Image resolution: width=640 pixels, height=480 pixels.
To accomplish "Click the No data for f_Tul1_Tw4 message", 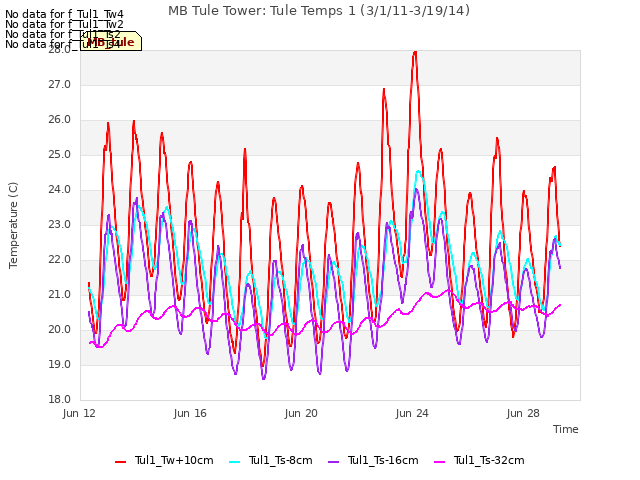I will (64, 15).
